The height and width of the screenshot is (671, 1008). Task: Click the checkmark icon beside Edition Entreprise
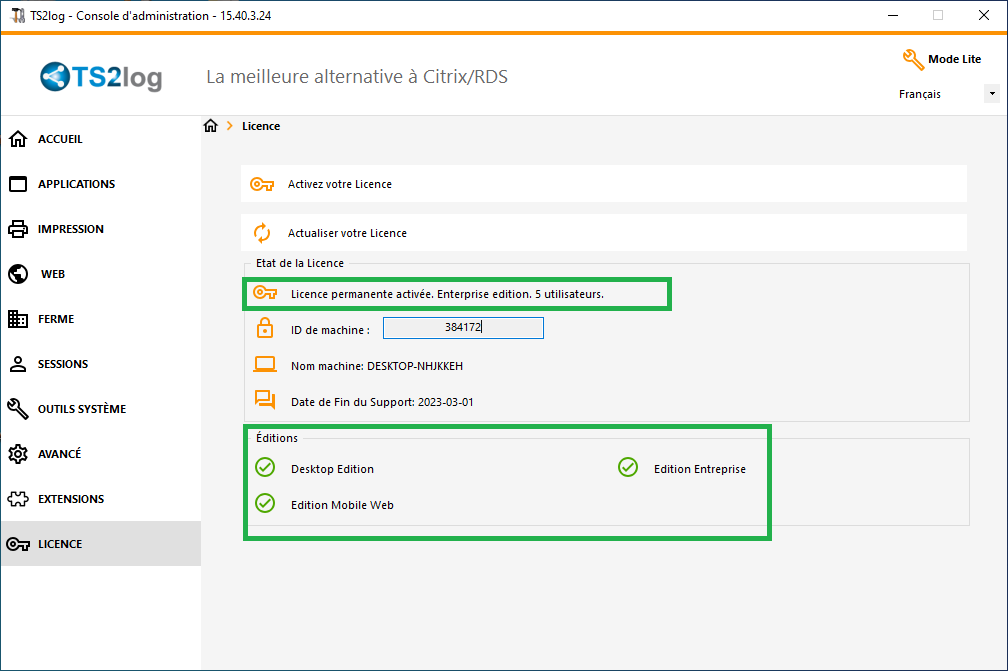pos(628,467)
